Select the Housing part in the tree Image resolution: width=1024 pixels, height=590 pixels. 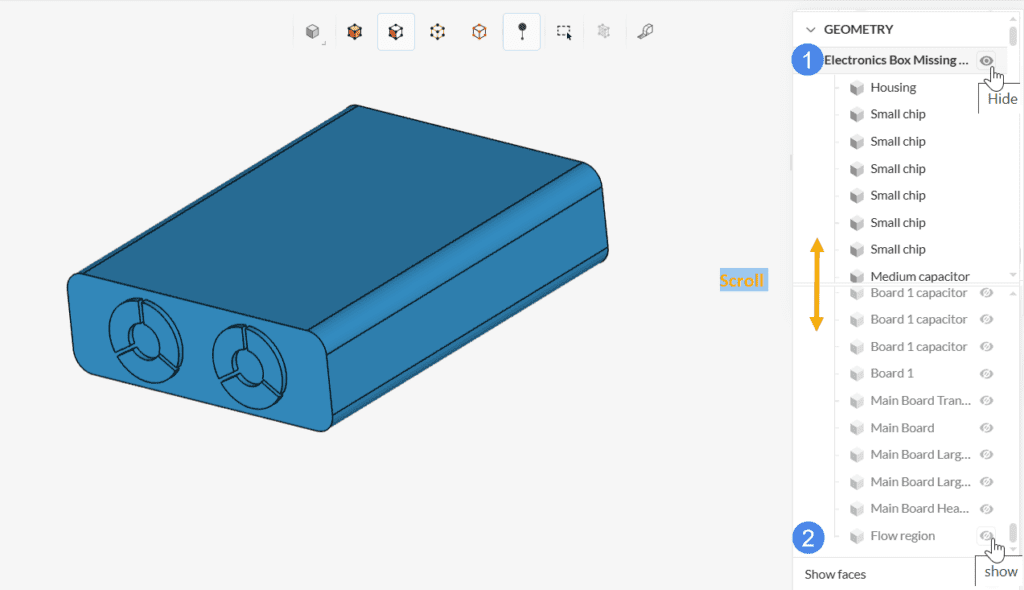click(x=892, y=88)
